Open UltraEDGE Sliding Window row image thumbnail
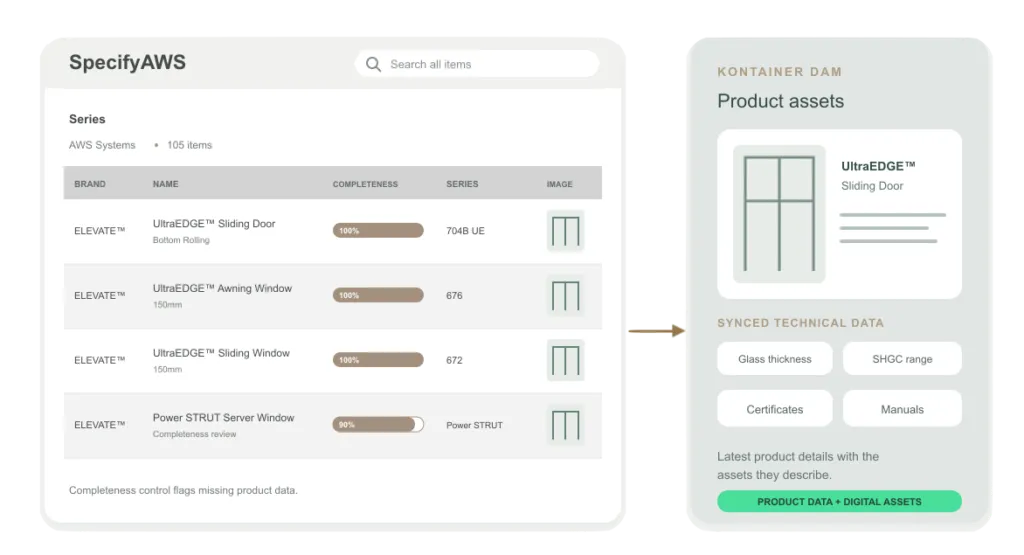The image size is (1024, 555). (x=565, y=360)
